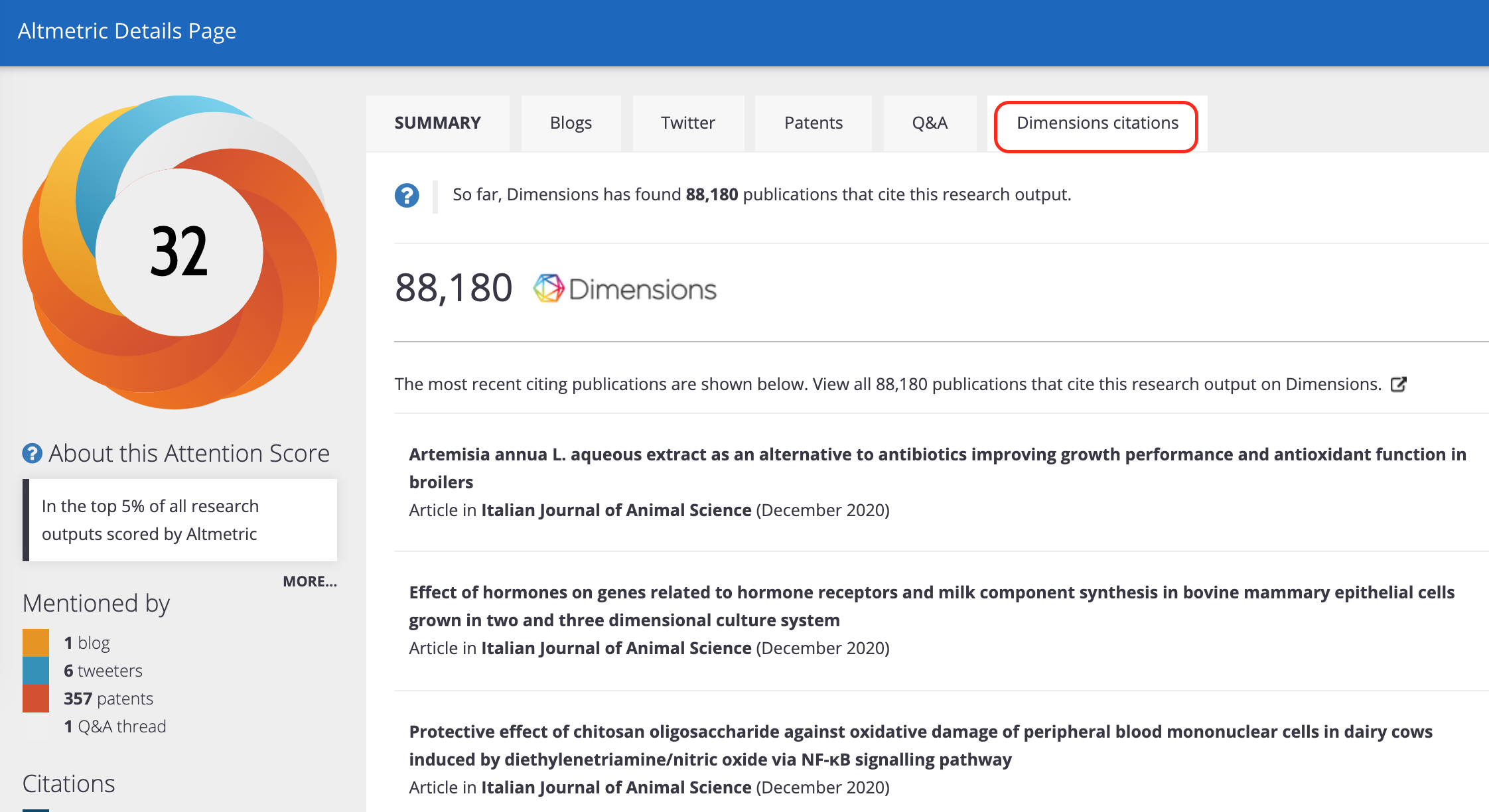Image resolution: width=1489 pixels, height=812 pixels.
Task: Click the 357 patents mention link
Action: 108,699
